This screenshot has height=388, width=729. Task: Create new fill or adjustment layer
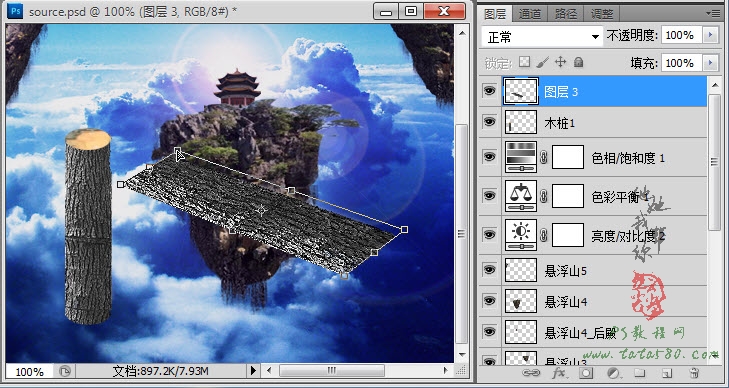pyautogui.click(x=613, y=373)
